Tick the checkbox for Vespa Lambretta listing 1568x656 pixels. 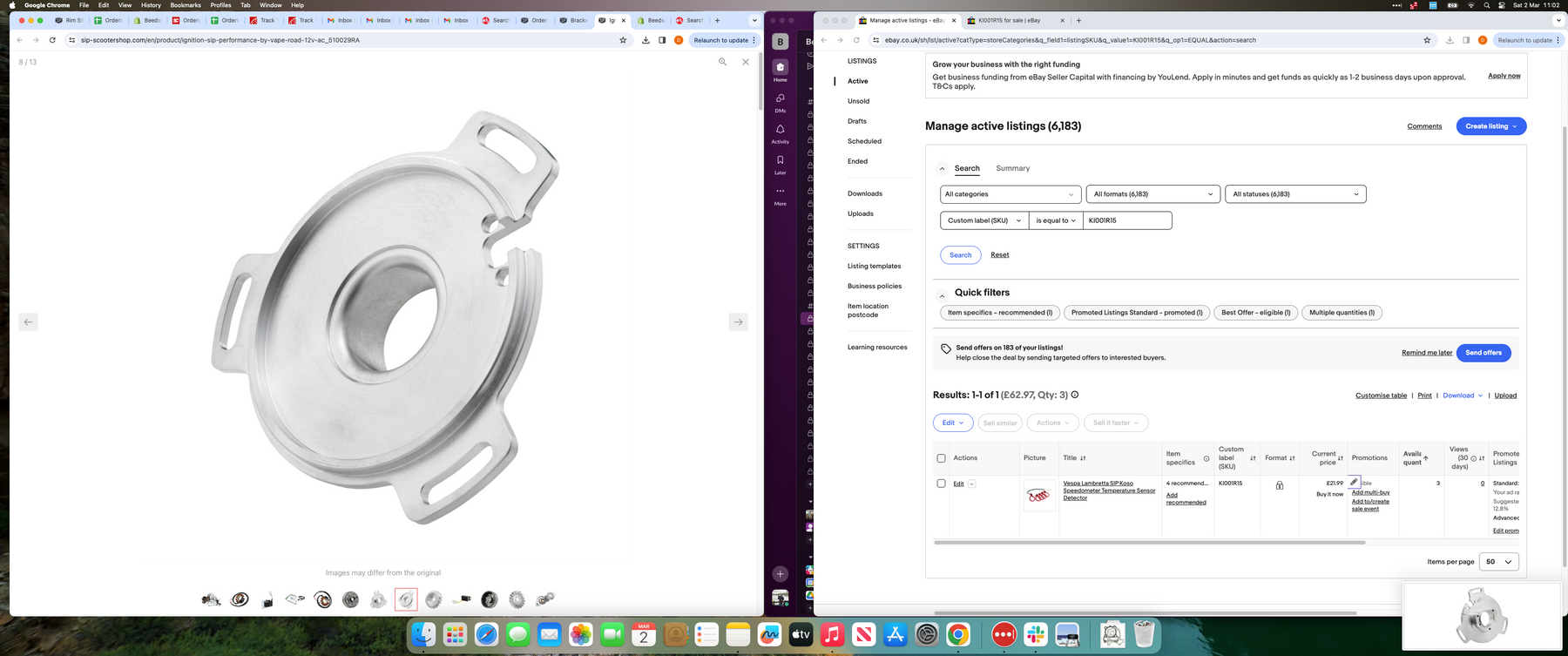941,484
